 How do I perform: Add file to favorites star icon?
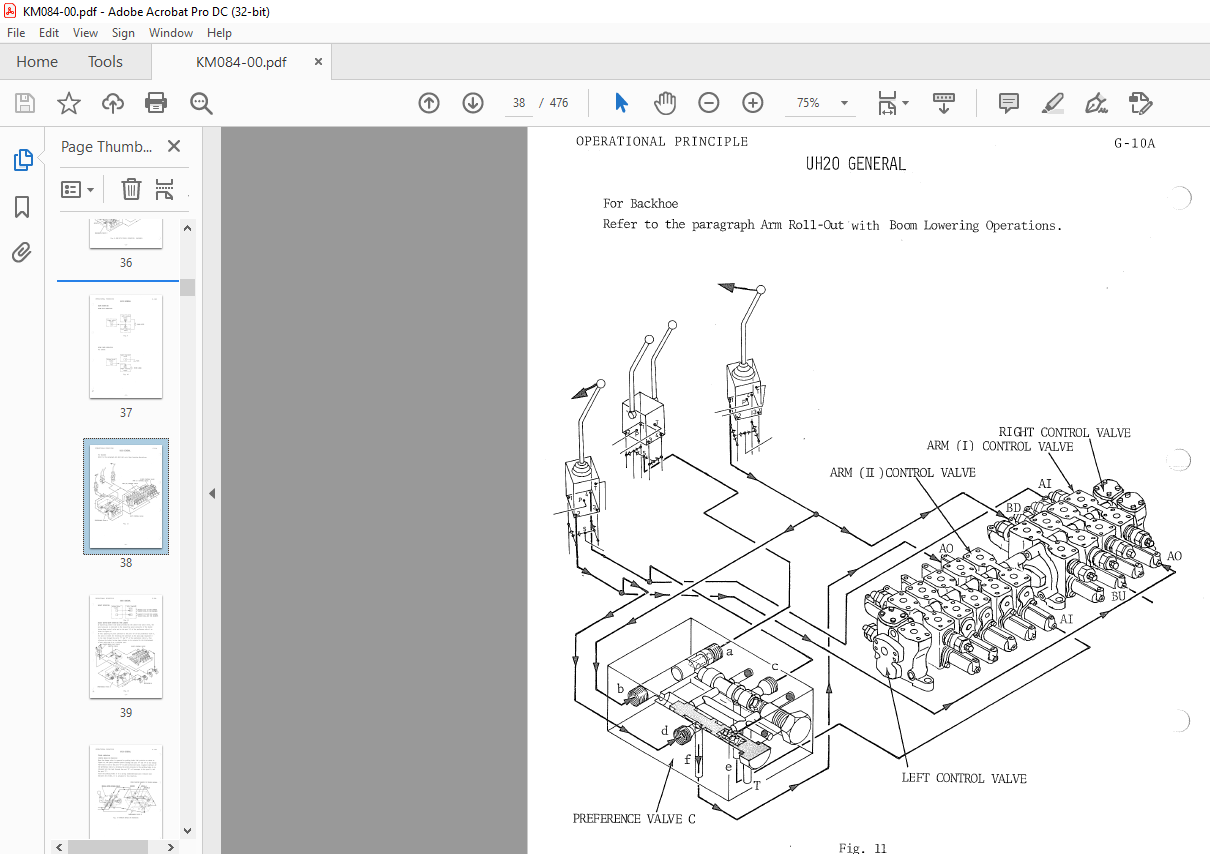(69, 103)
